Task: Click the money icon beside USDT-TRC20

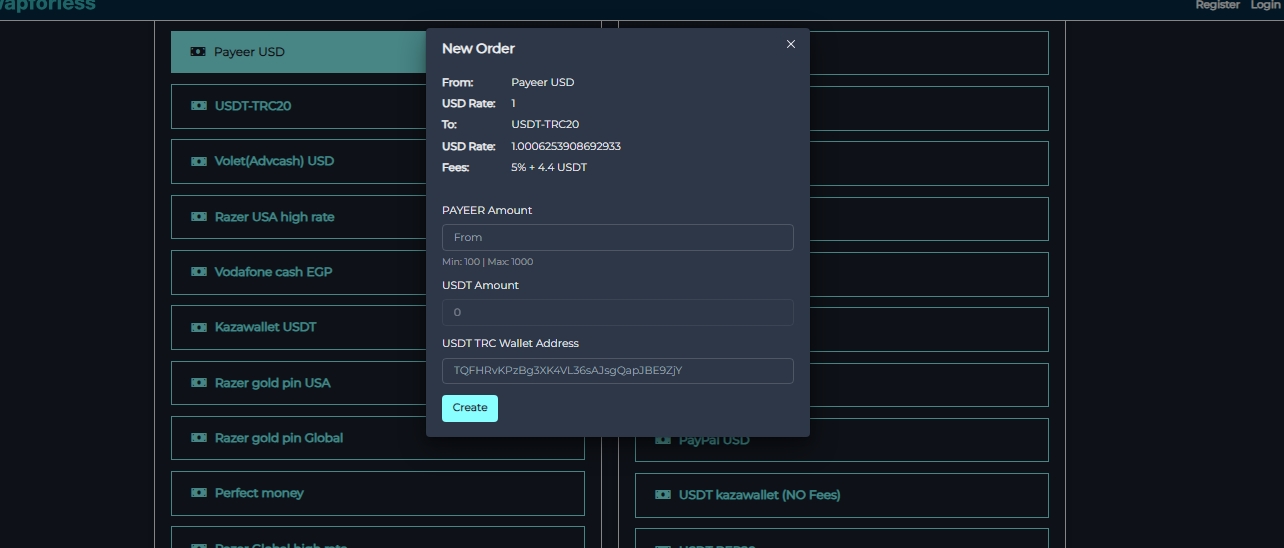Action: click(x=198, y=106)
